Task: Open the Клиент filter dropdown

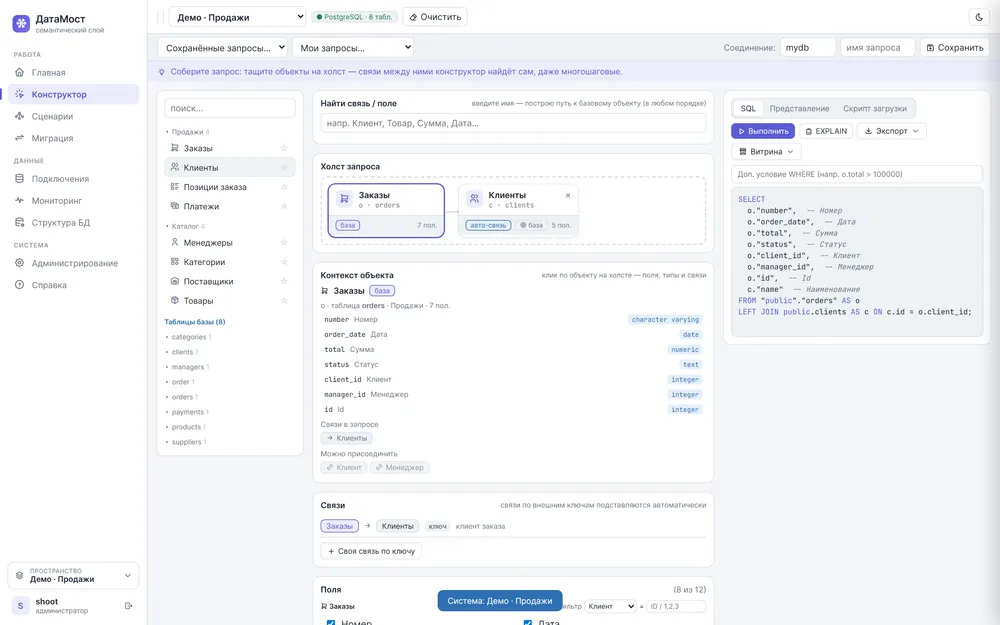Action: (610, 607)
